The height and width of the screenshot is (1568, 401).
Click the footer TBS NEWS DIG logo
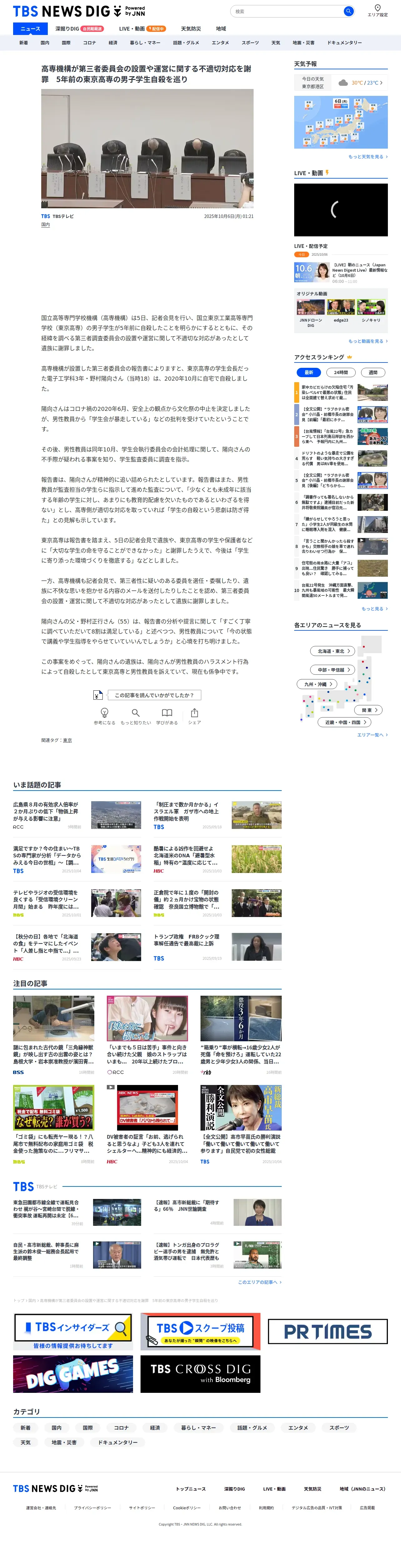55,1488
